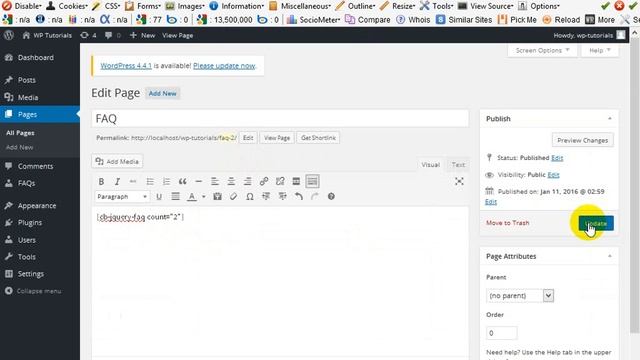Viewport: 640px width, 360px height.
Task: Open keyboard shortcuts help icon
Action: pyautogui.click(x=331, y=197)
